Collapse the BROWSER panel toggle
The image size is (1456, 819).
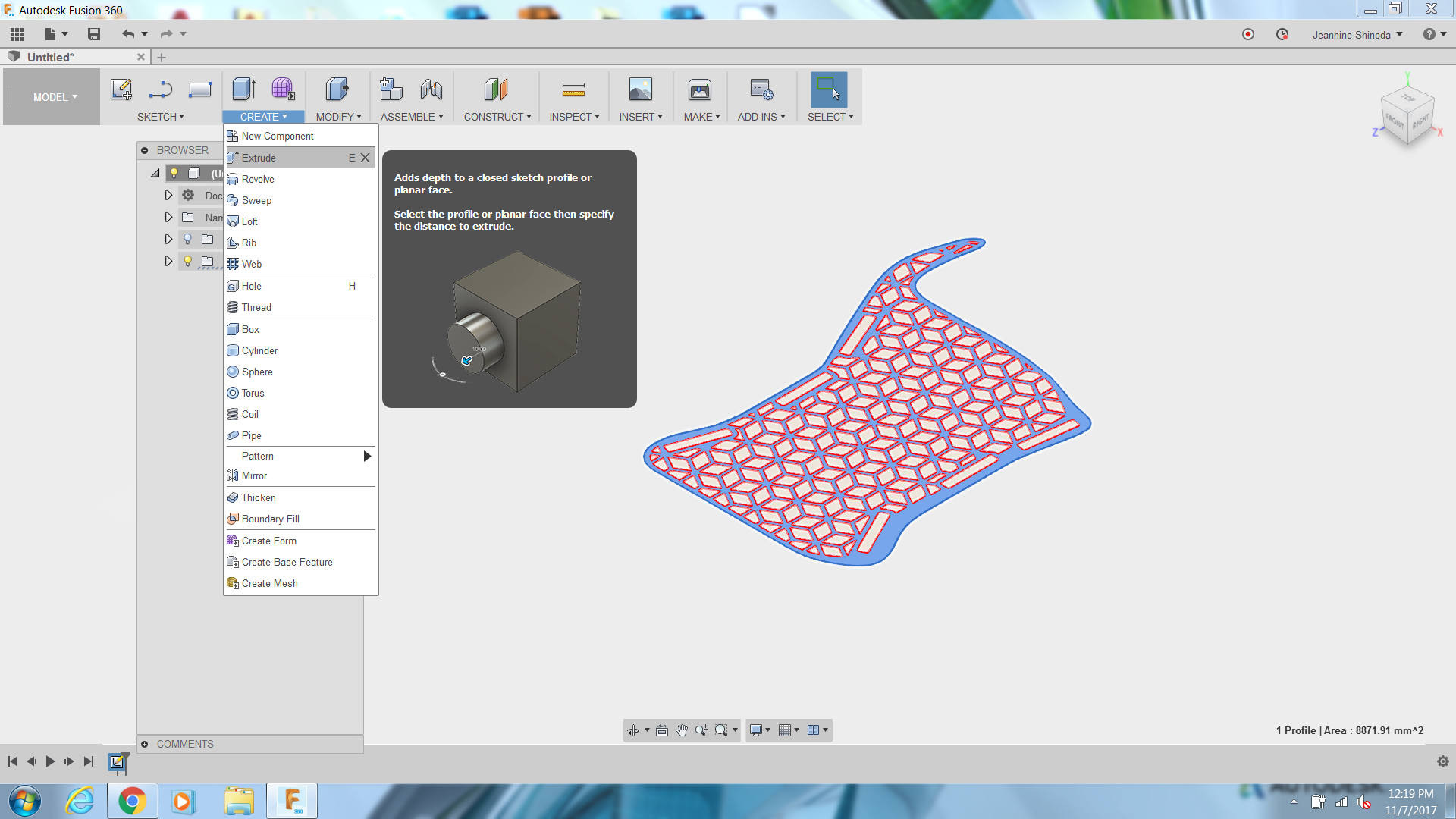[x=144, y=150]
